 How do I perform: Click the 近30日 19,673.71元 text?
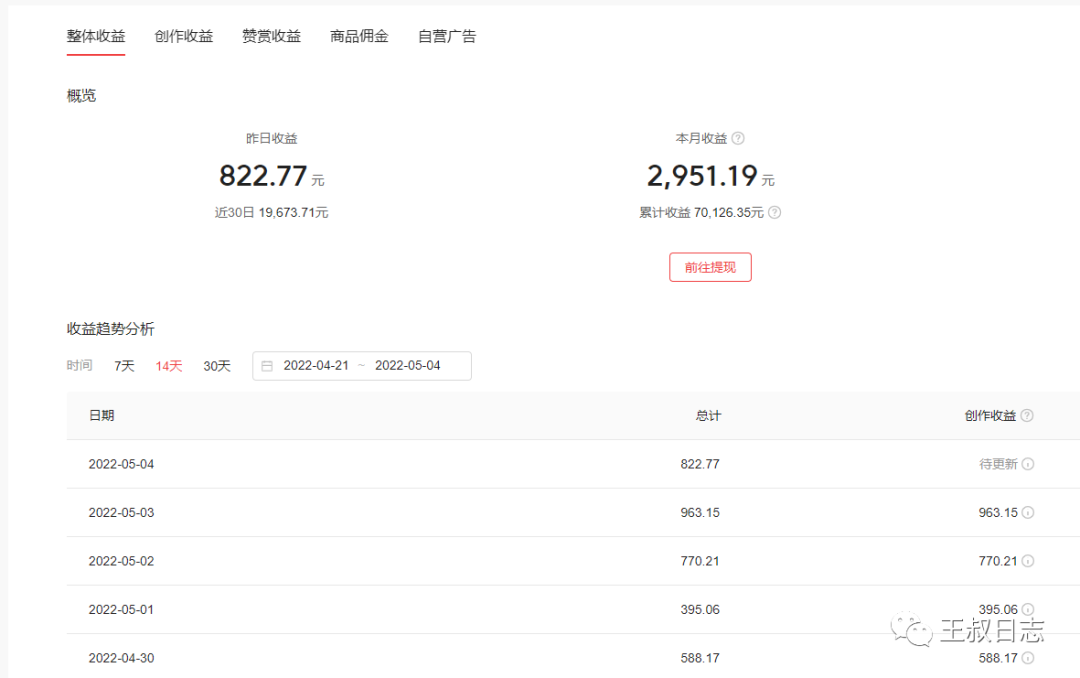(x=271, y=213)
